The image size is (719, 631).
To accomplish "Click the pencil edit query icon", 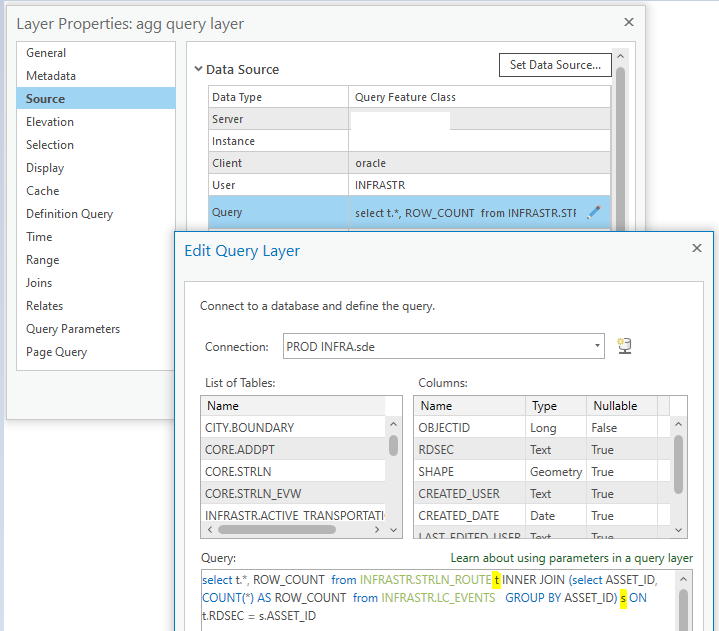I will click(x=594, y=212).
